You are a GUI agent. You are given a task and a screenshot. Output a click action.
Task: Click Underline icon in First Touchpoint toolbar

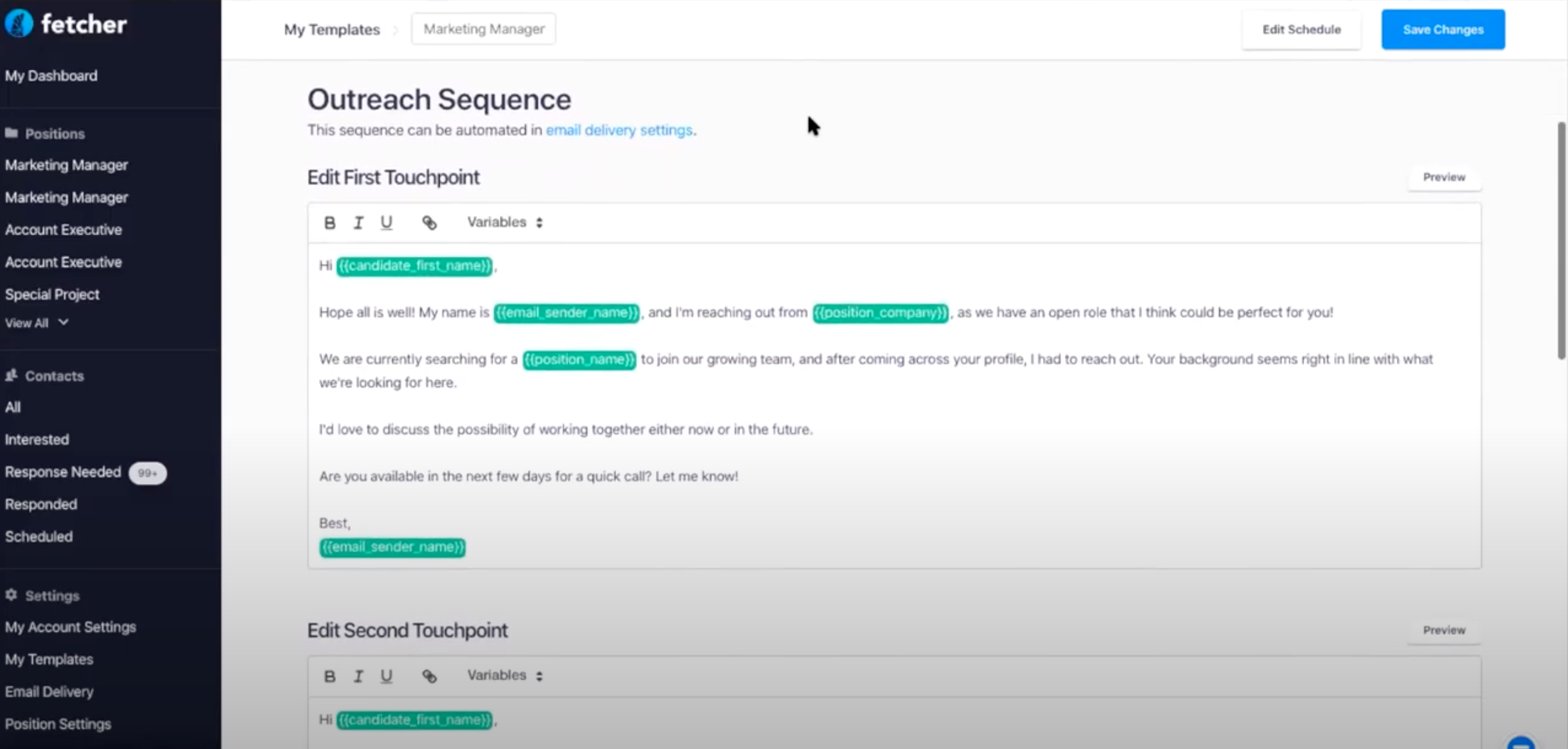pyautogui.click(x=386, y=223)
